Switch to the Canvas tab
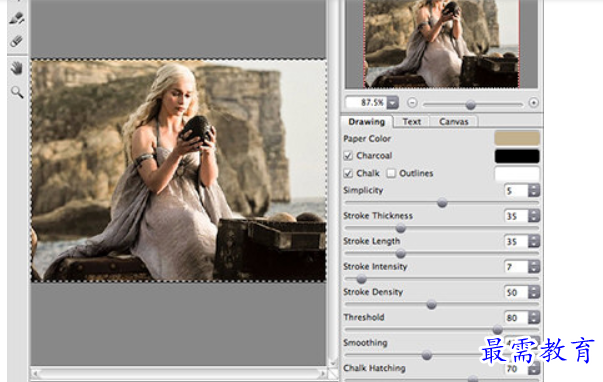Screen dimensions: 603x382 [x=454, y=122]
